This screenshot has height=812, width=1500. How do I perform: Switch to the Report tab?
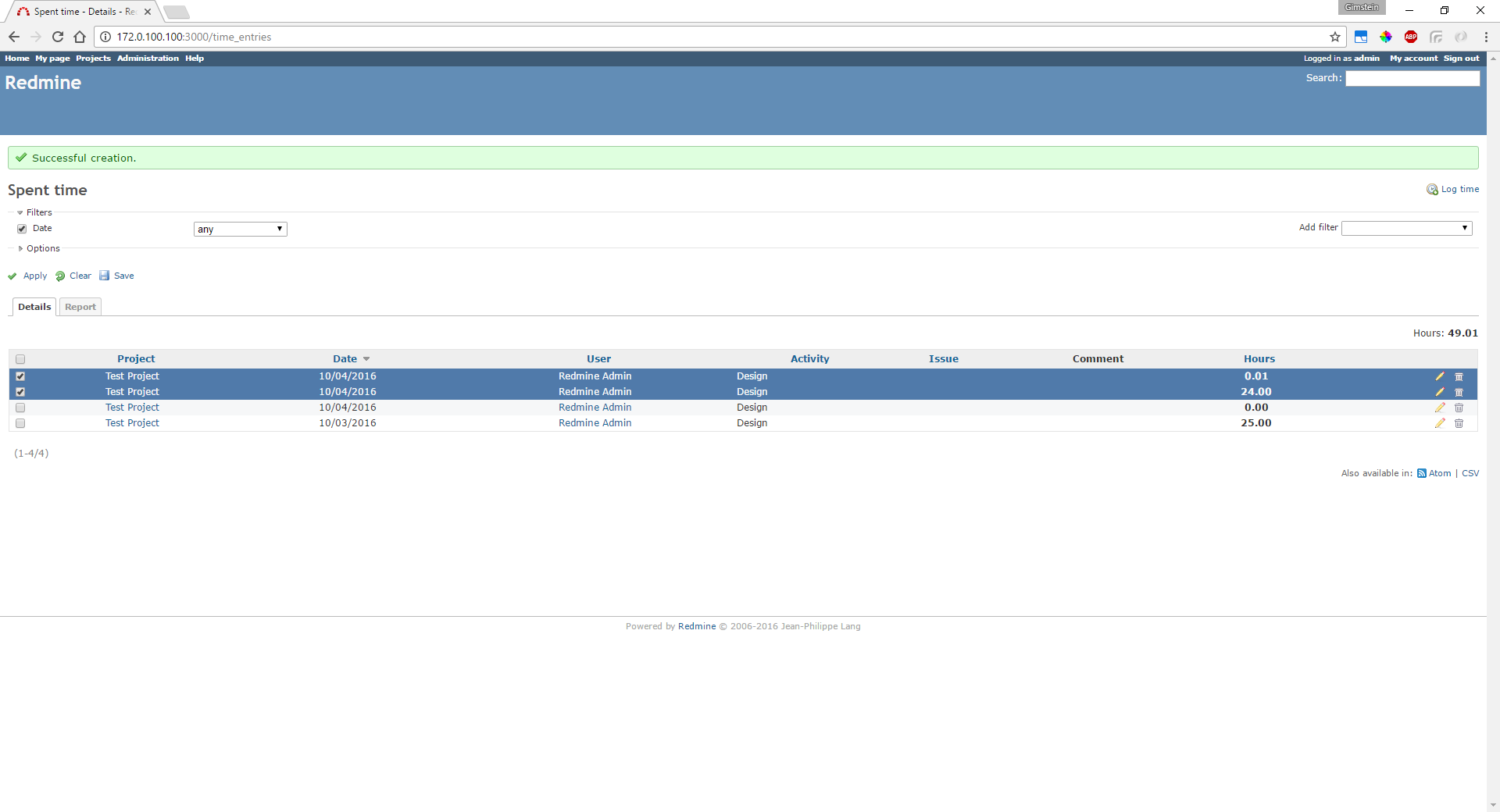[x=80, y=307]
